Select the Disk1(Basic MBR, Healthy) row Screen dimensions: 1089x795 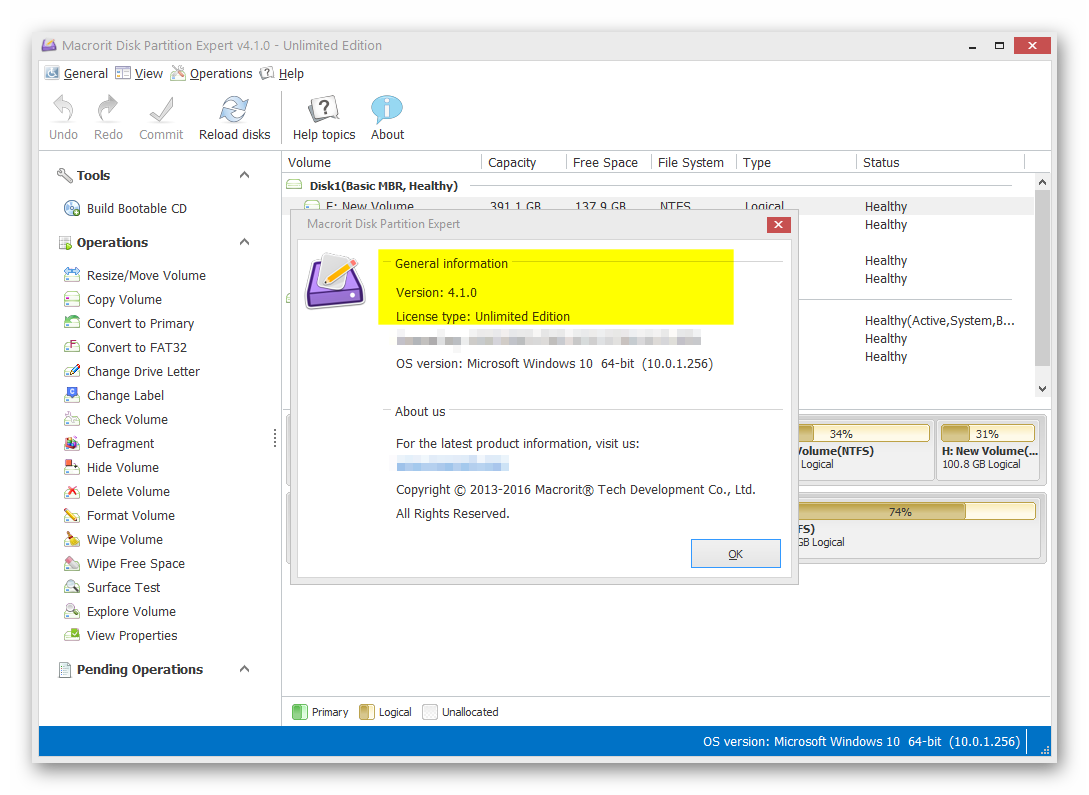point(658,186)
